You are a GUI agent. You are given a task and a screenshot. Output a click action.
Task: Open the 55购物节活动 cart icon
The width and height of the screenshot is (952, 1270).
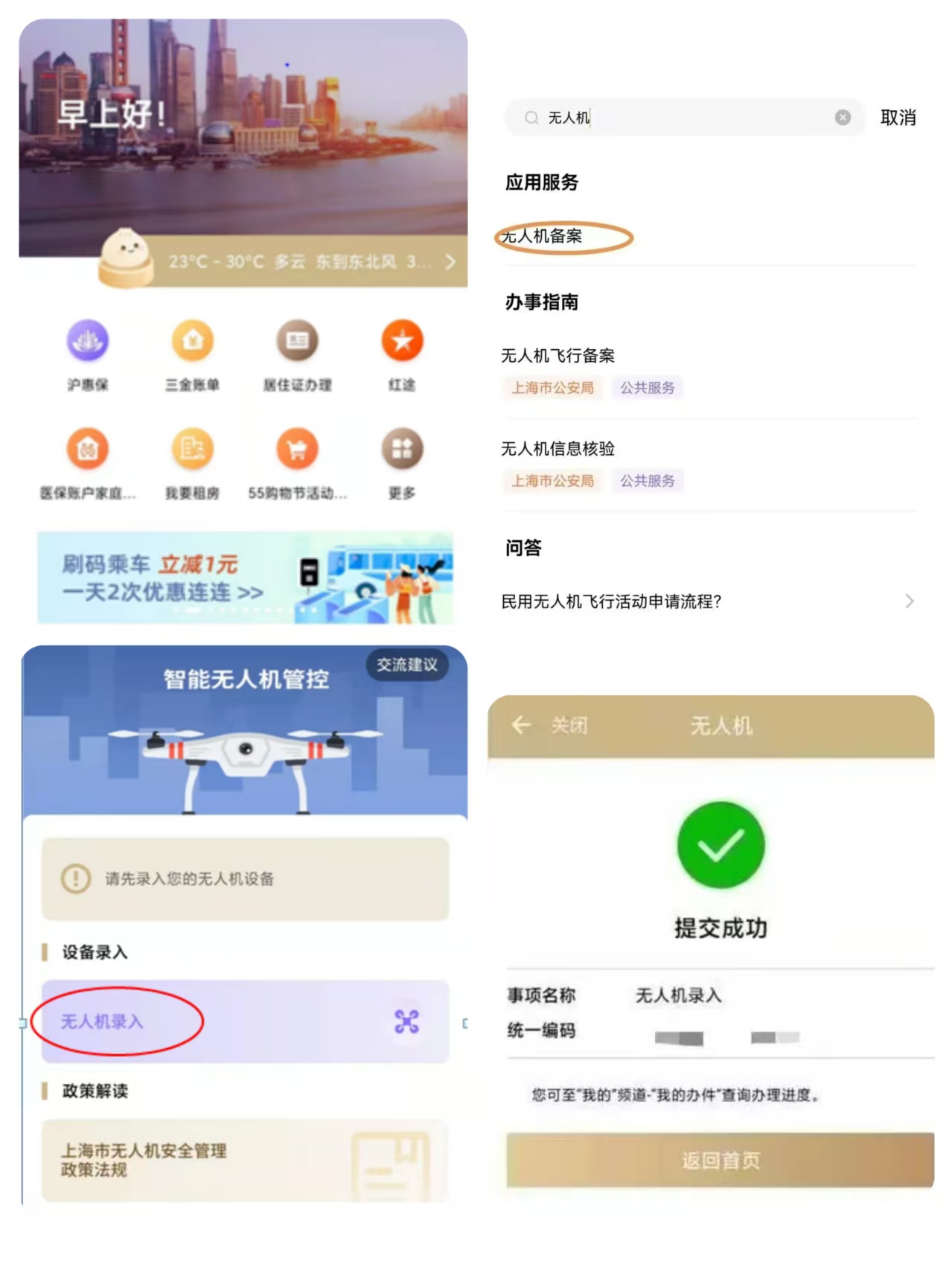(297, 449)
